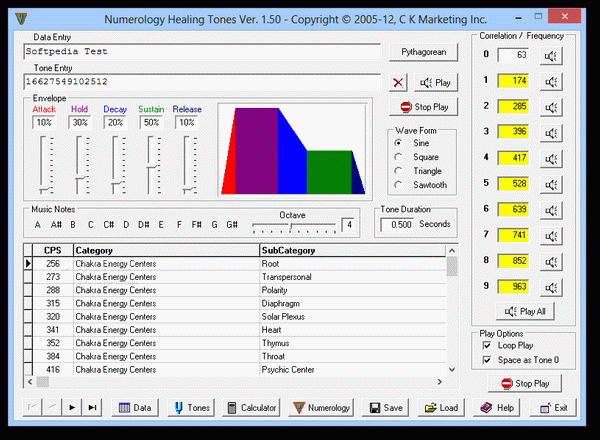The width and height of the screenshot is (600, 440).
Task: Click the Sustain envelope slider
Action: [153, 165]
